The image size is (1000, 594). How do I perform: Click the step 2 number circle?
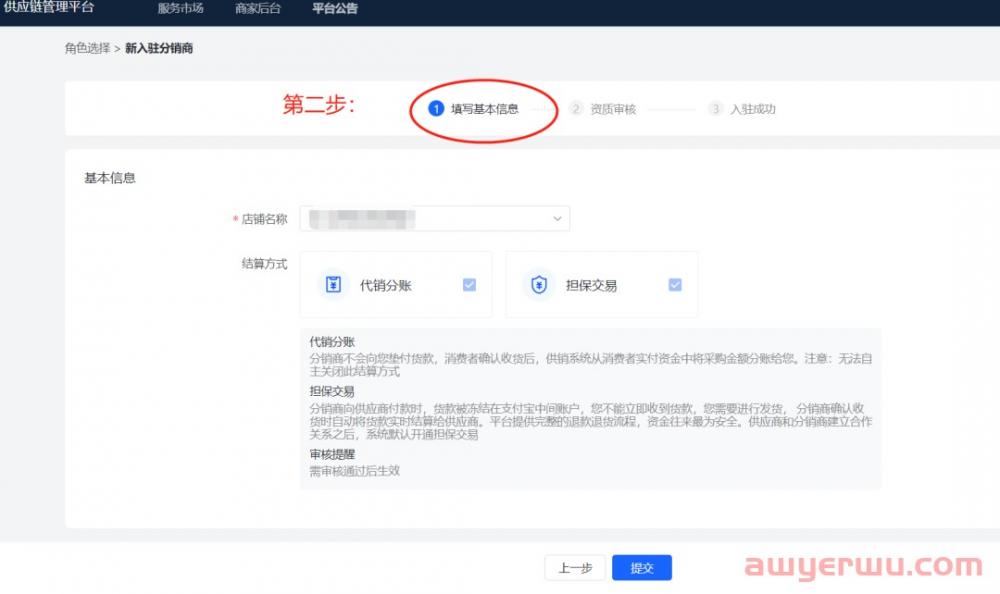point(576,109)
